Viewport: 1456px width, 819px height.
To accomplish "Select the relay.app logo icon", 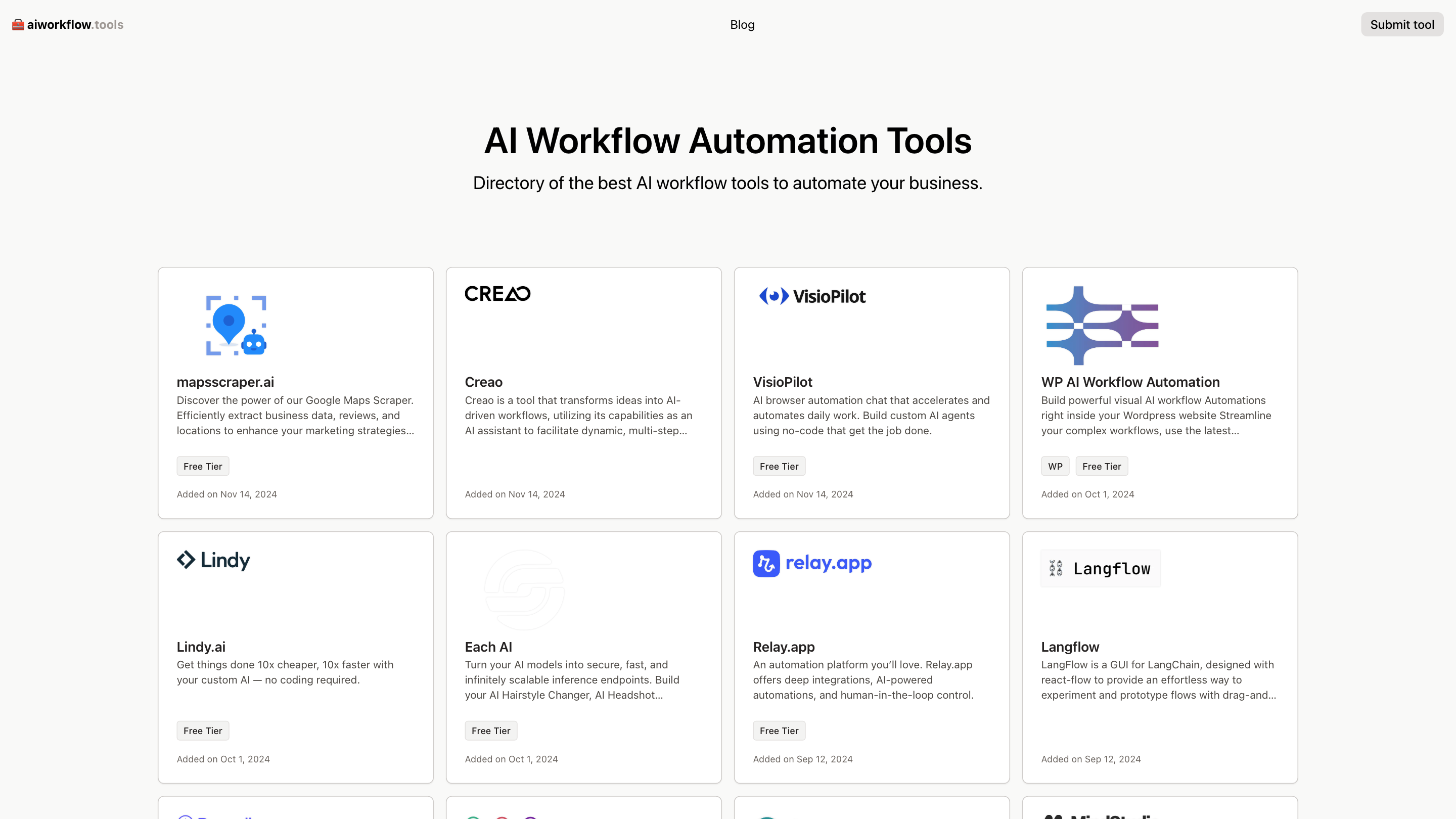I will point(766,563).
